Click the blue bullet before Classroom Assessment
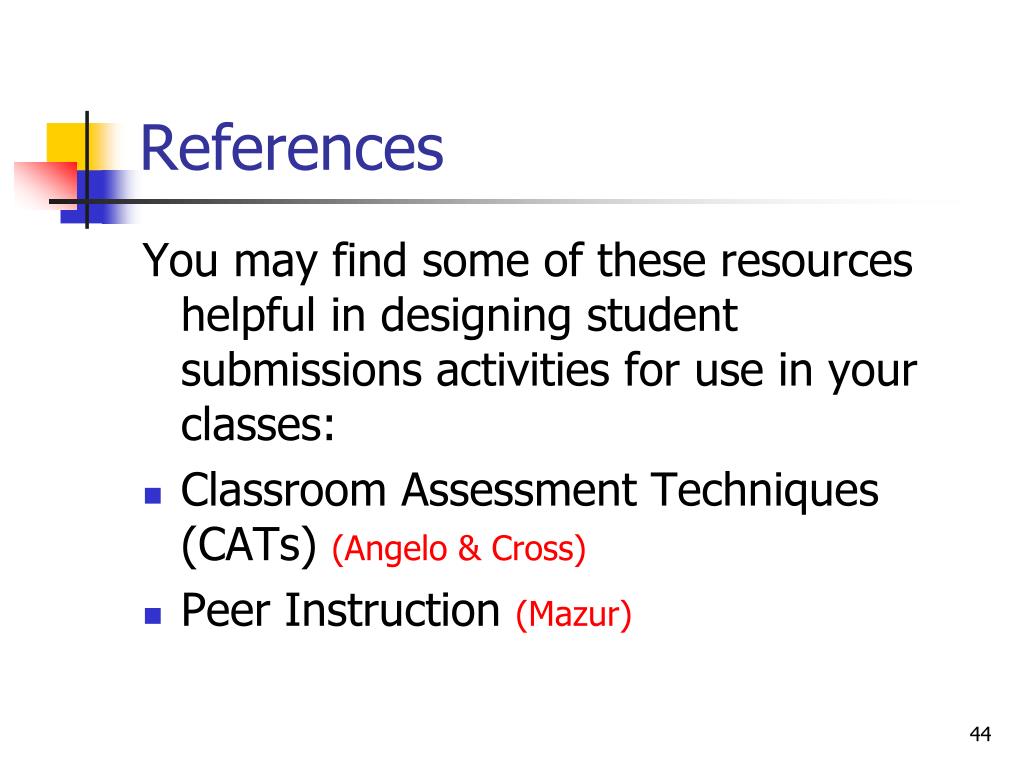This screenshot has height=768, width=1024. [x=153, y=496]
